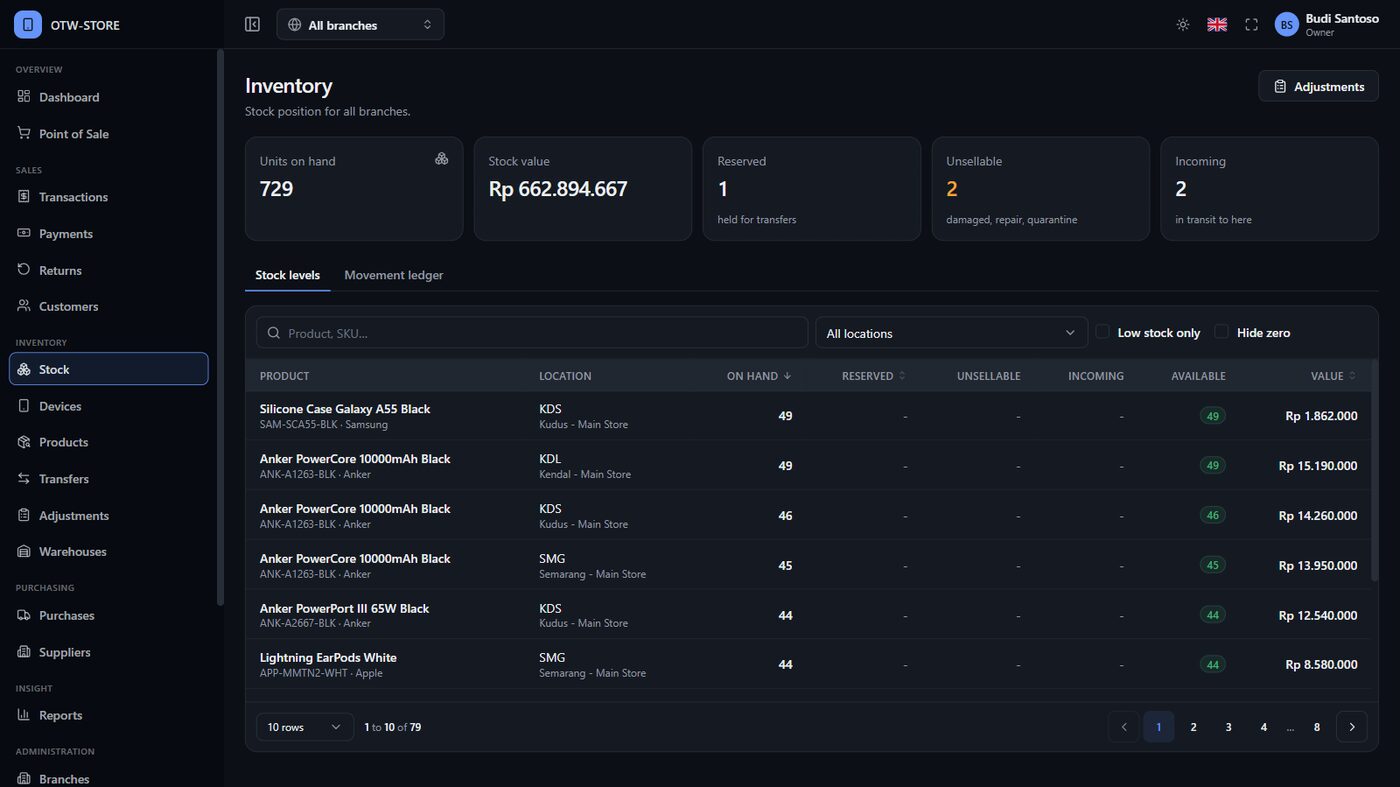Go to page 2 of results

tap(1193, 727)
